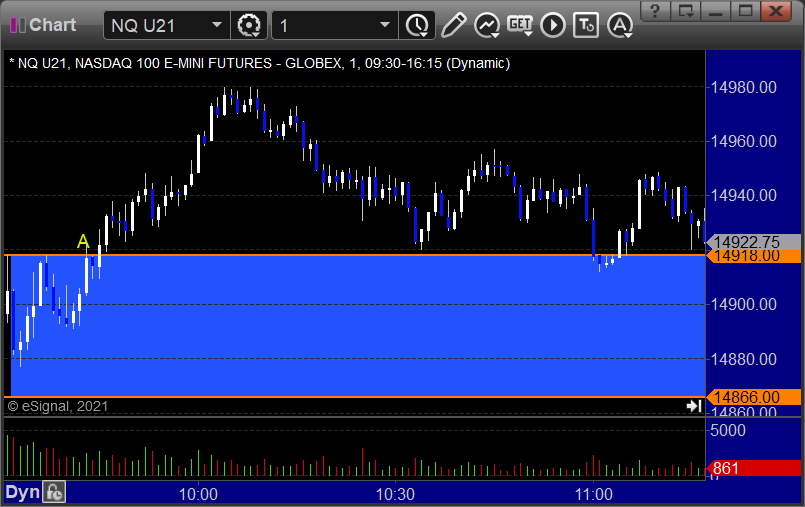This screenshot has height=507, width=805.
Task: Open the symbol settings gear icon
Action: click(249, 25)
